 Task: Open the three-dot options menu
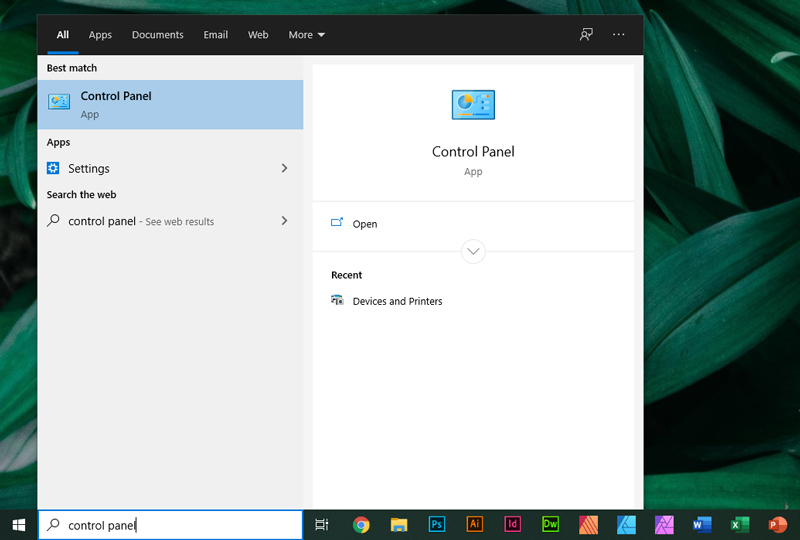pos(618,34)
